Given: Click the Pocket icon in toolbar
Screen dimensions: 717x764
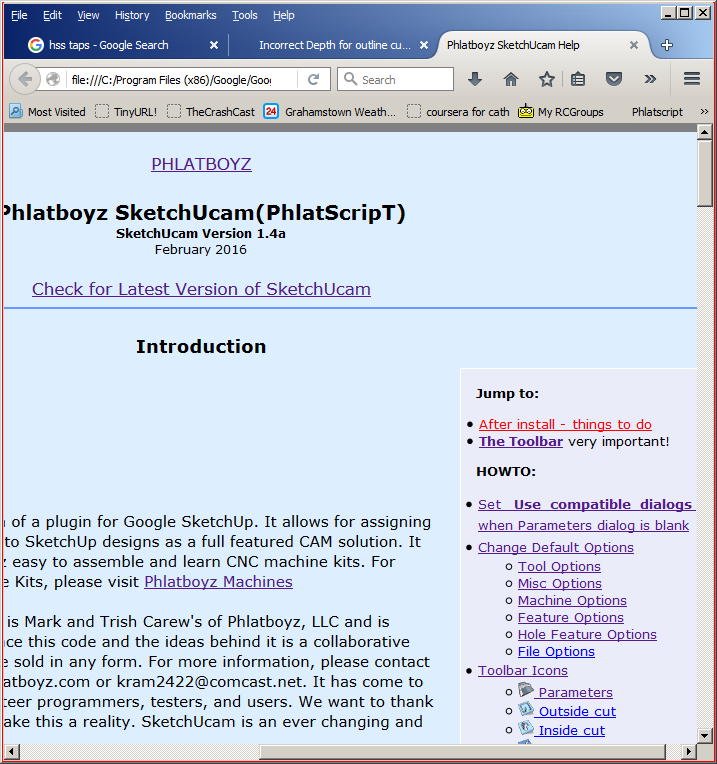Looking at the screenshot, I should click(x=615, y=79).
